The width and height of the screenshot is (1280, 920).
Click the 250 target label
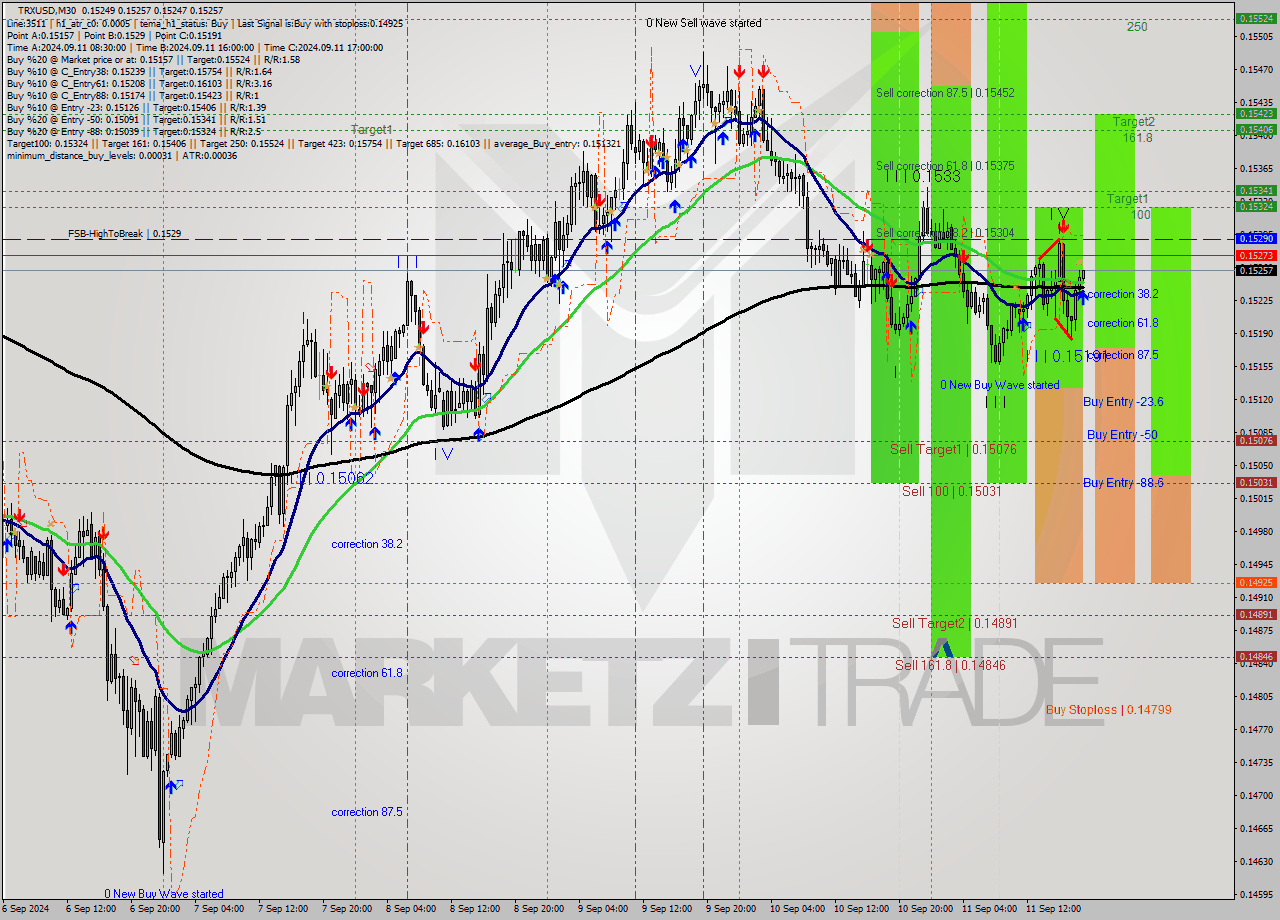(x=1137, y=27)
